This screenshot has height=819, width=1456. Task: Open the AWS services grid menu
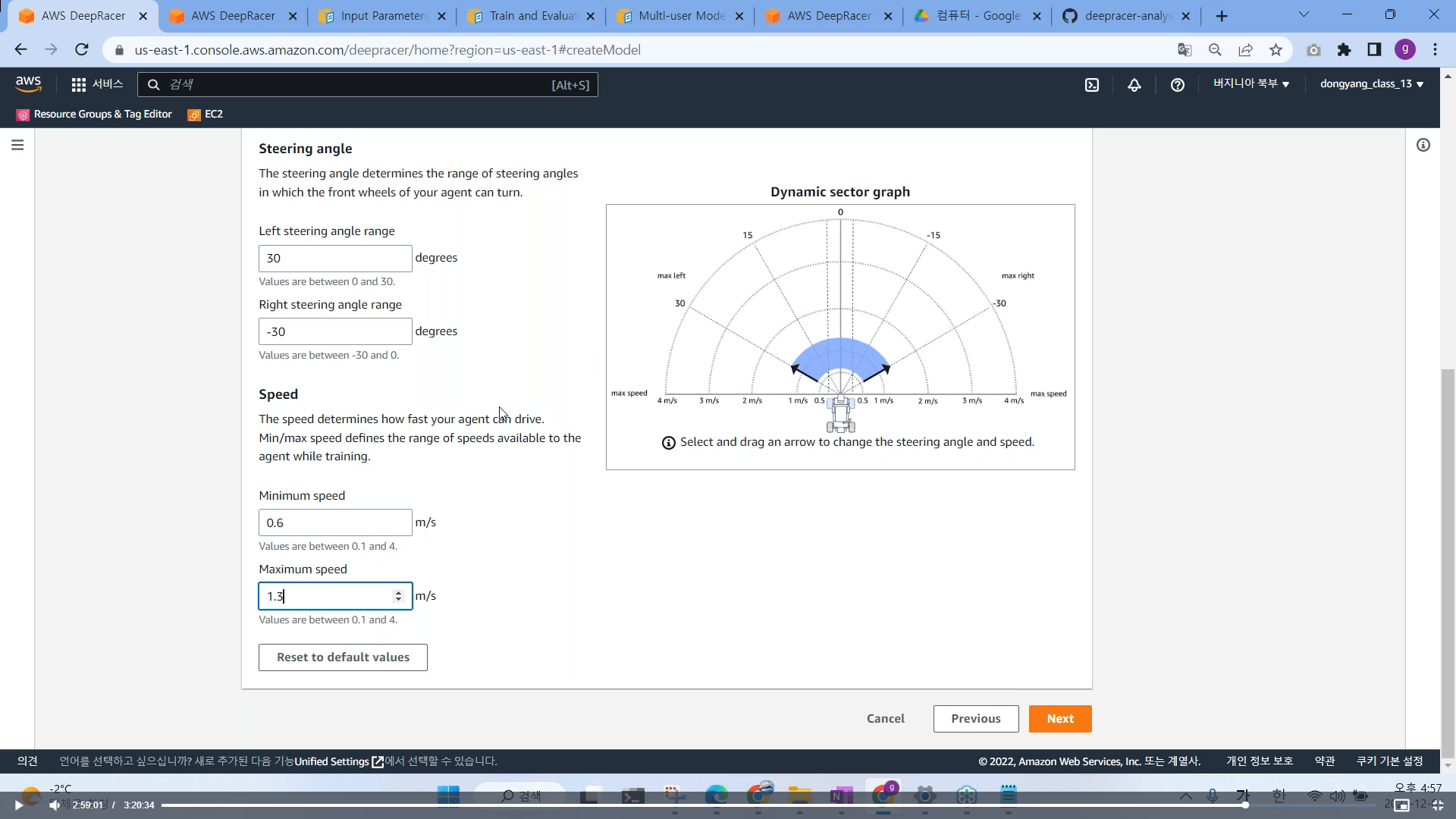[79, 85]
